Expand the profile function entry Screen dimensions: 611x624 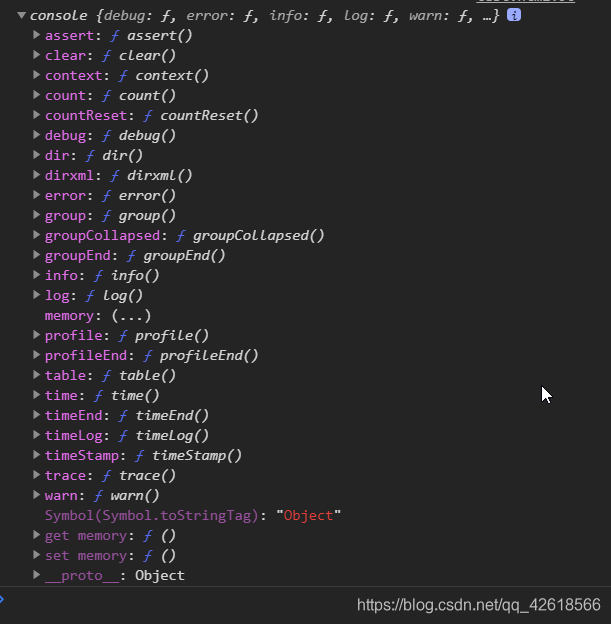[36, 335]
